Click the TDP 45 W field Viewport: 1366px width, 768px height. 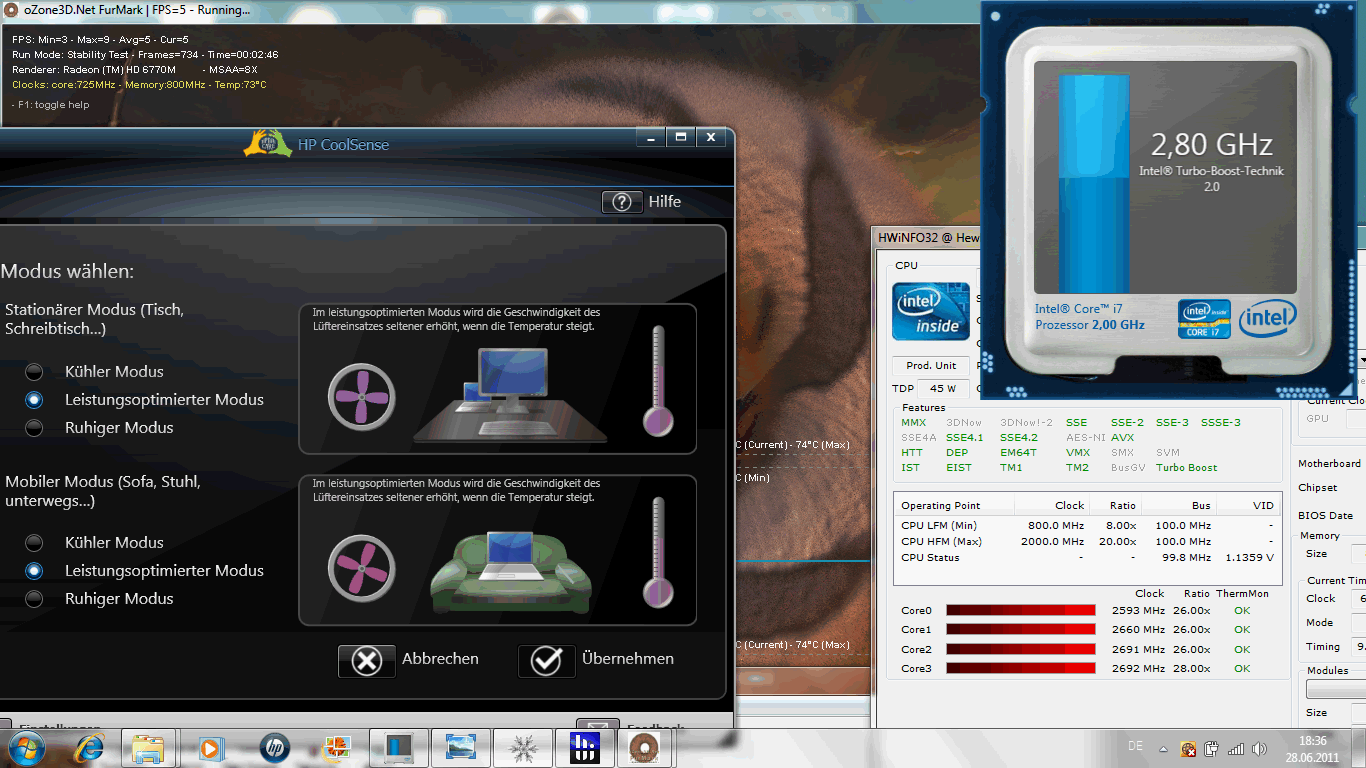943,389
